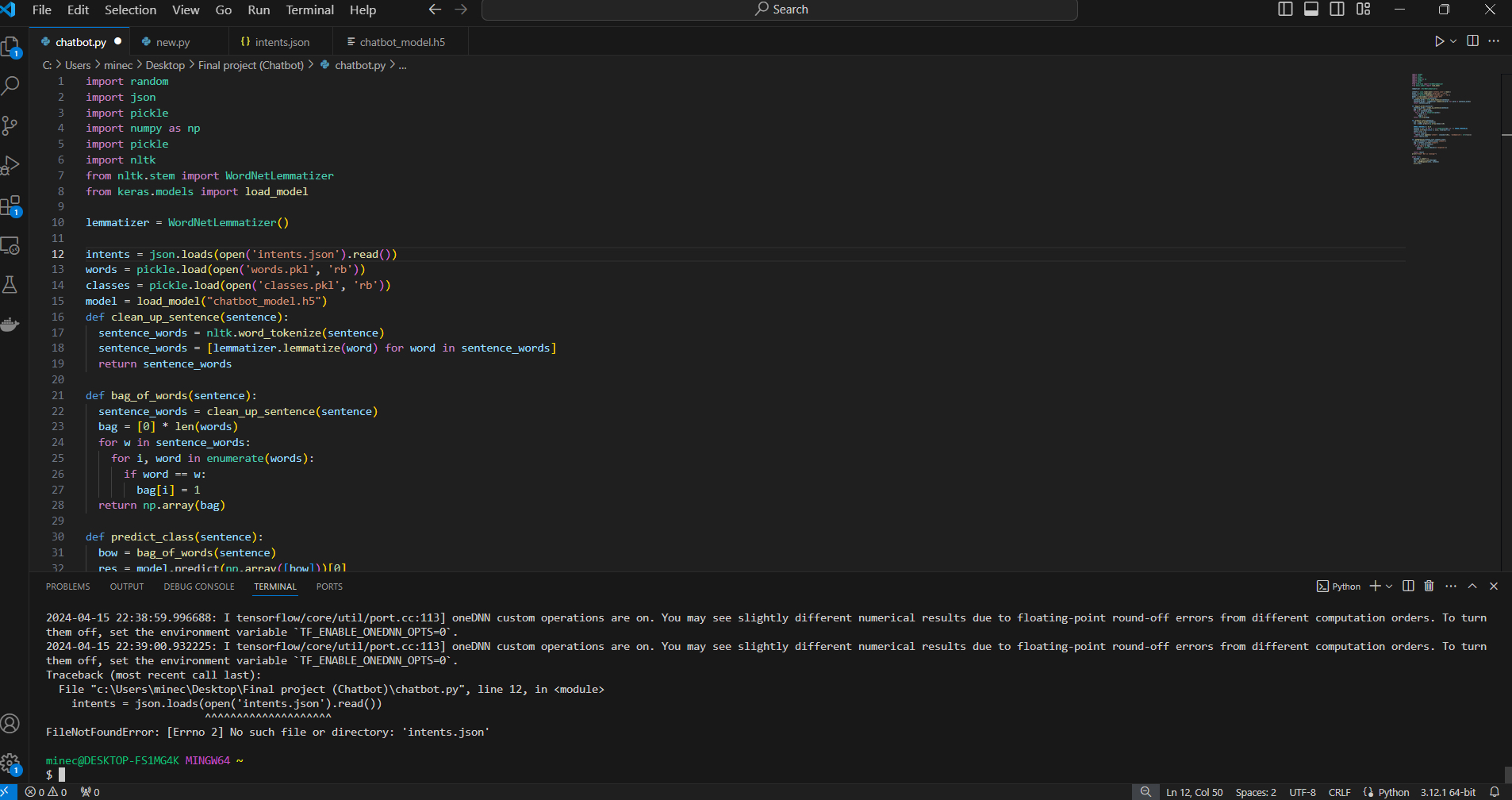Go forward with the navigation arrow

[x=461, y=10]
